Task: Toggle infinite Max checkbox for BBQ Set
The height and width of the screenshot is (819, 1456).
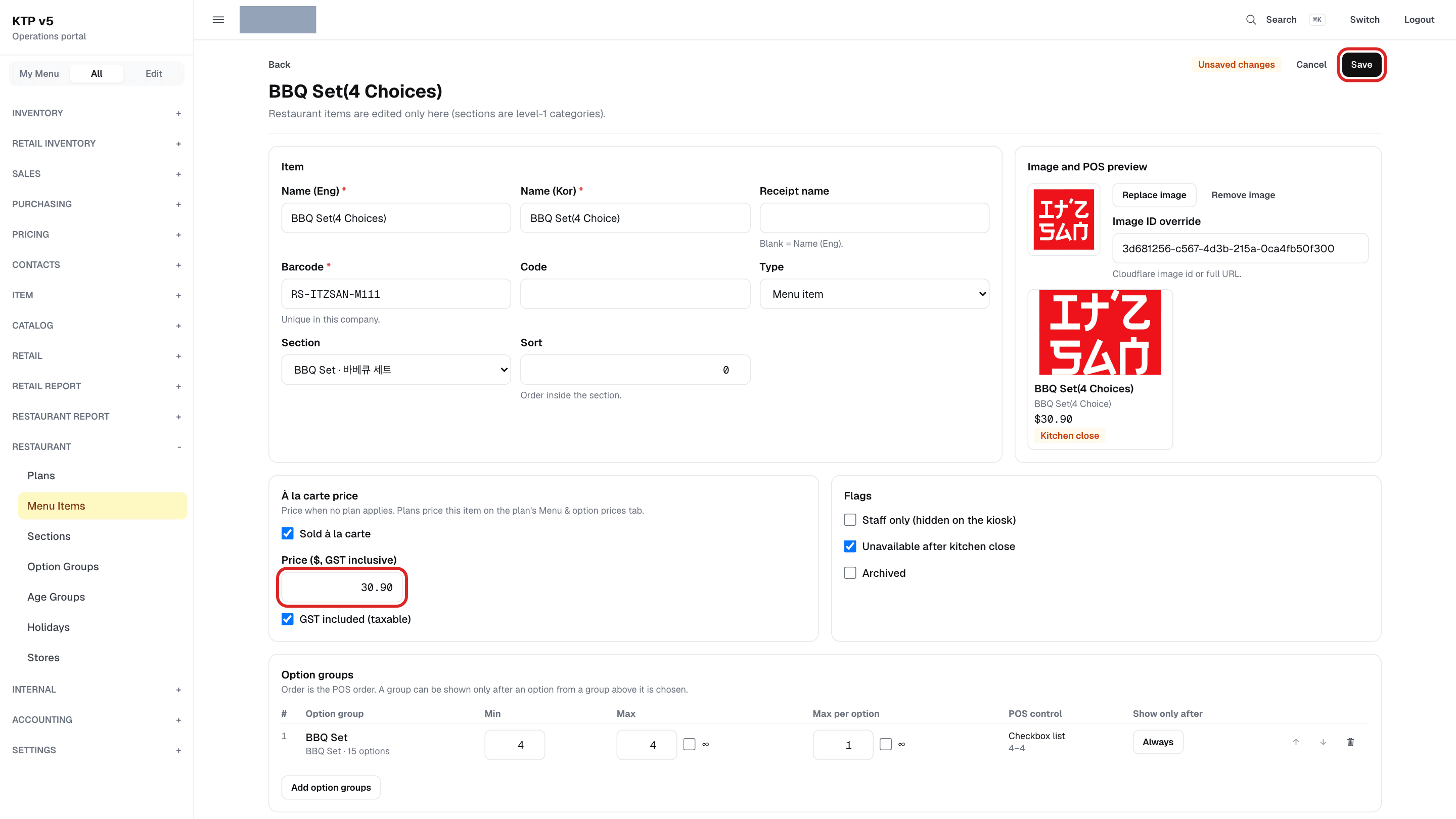Action: (x=689, y=744)
